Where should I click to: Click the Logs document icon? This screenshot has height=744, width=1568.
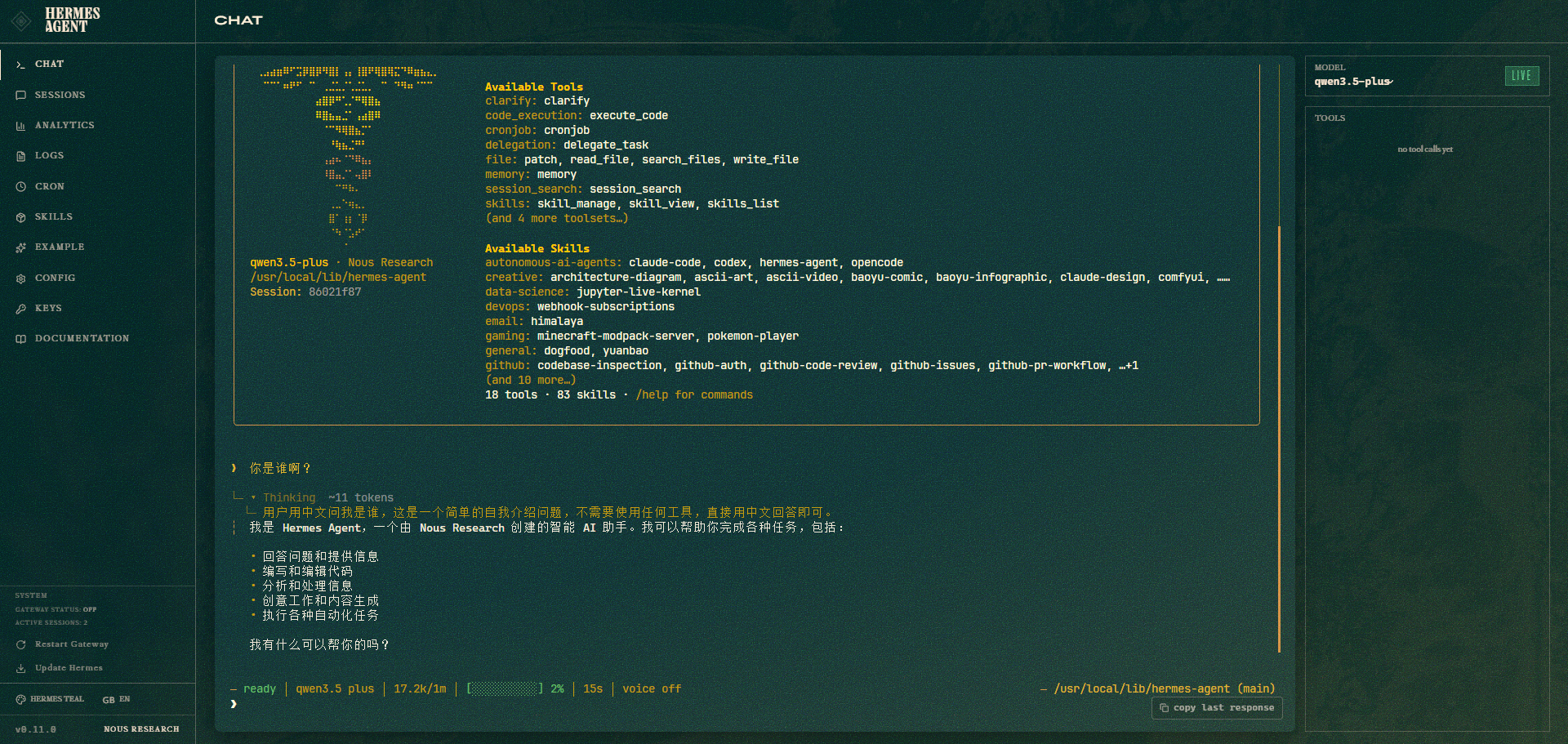click(20, 156)
